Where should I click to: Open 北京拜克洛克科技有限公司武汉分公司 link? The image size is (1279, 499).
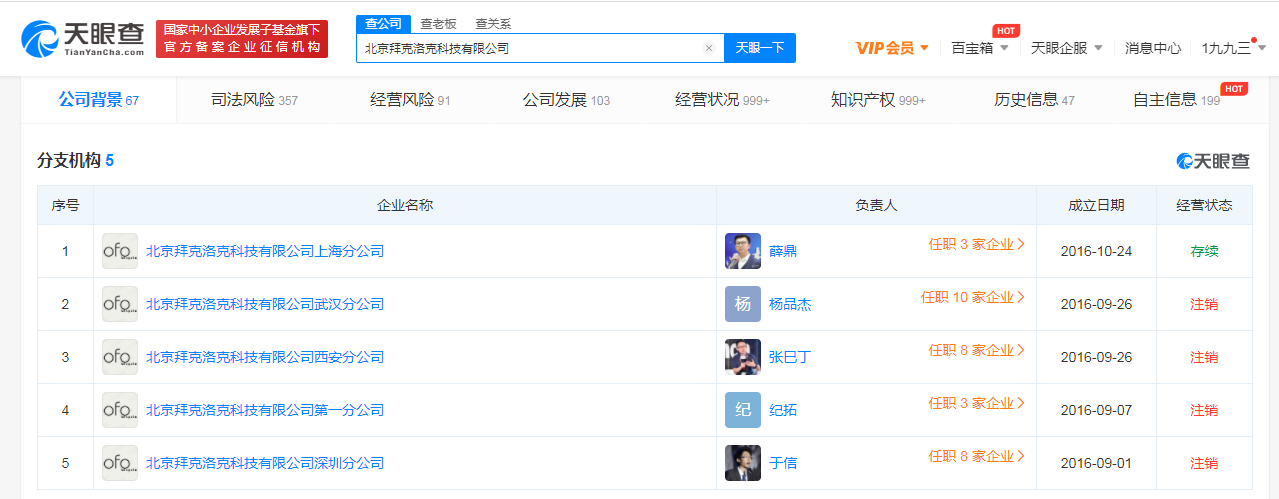tap(265, 304)
